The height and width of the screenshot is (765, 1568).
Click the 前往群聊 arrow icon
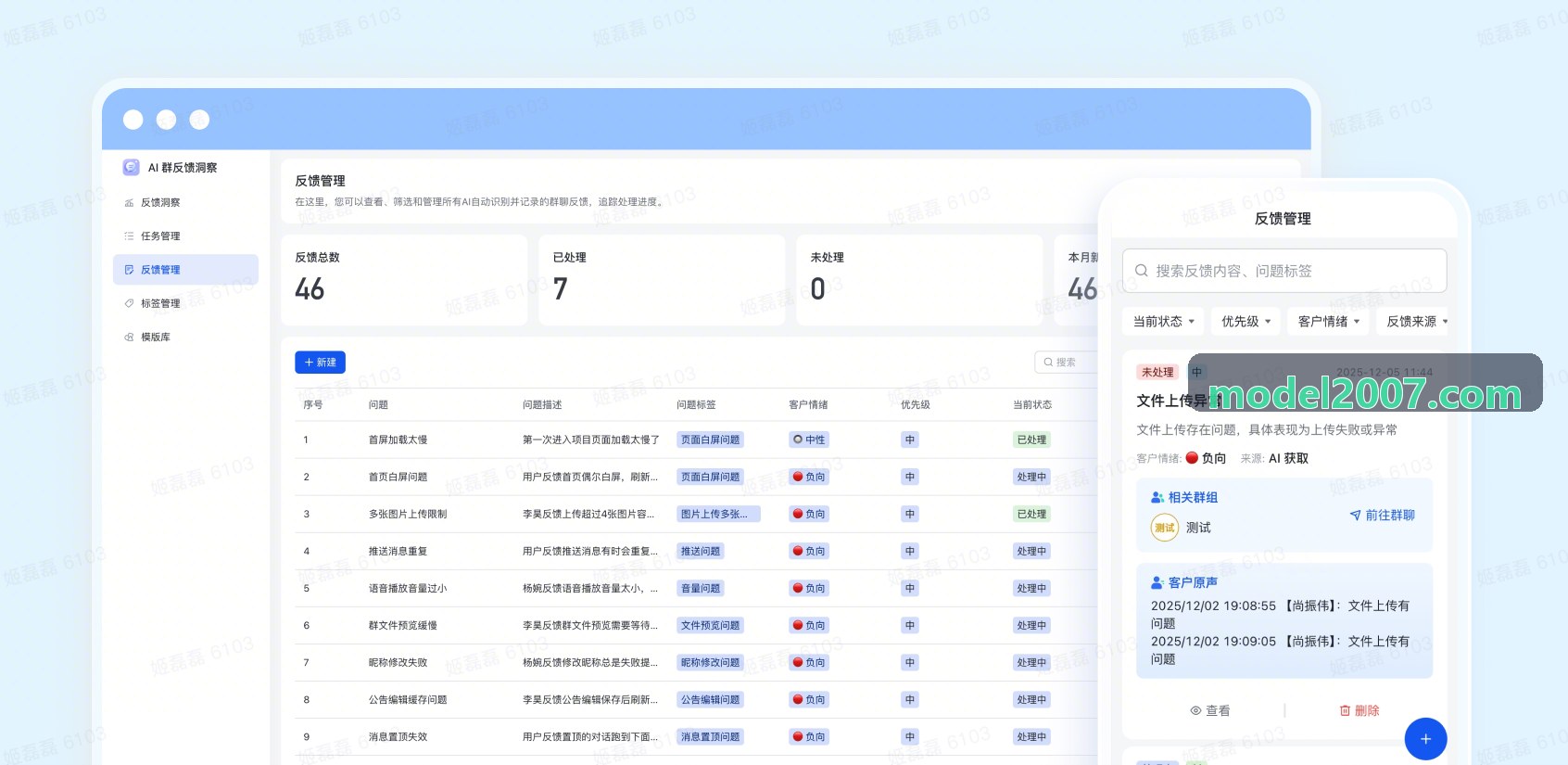click(x=1355, y=516)
